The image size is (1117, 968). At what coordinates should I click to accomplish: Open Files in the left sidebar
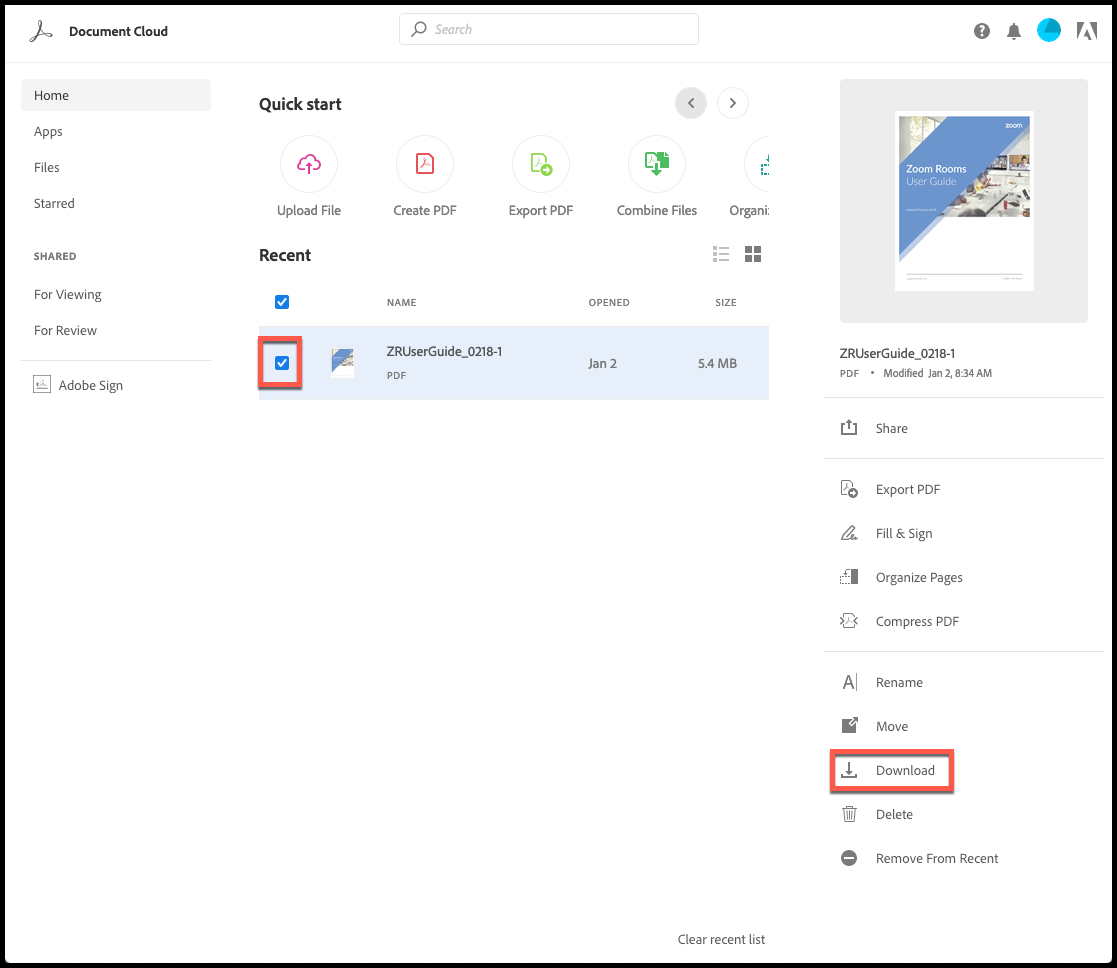coord(47,167)
